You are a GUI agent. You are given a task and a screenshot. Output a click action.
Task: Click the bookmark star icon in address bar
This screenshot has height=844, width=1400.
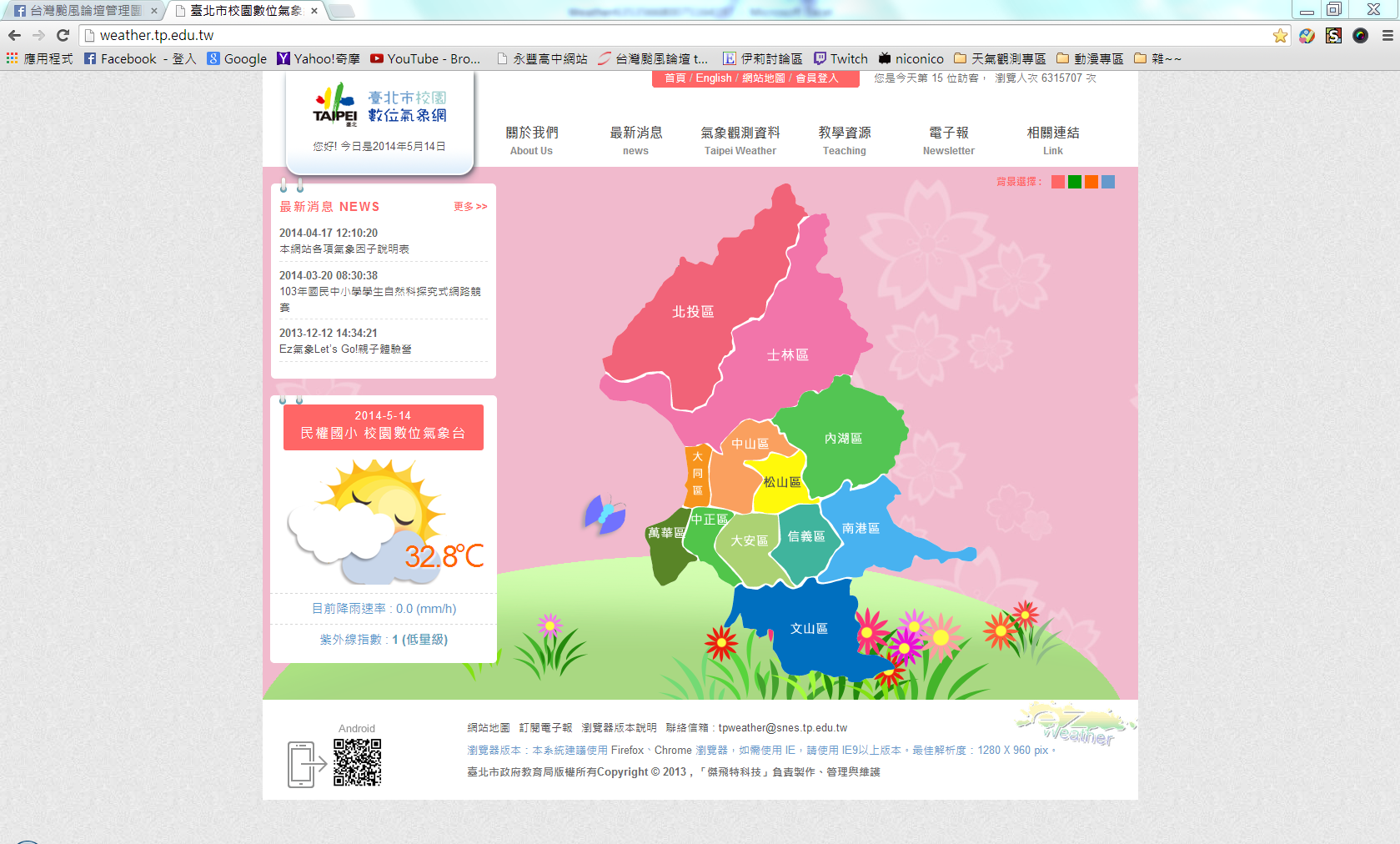[x=1280, y=35]
